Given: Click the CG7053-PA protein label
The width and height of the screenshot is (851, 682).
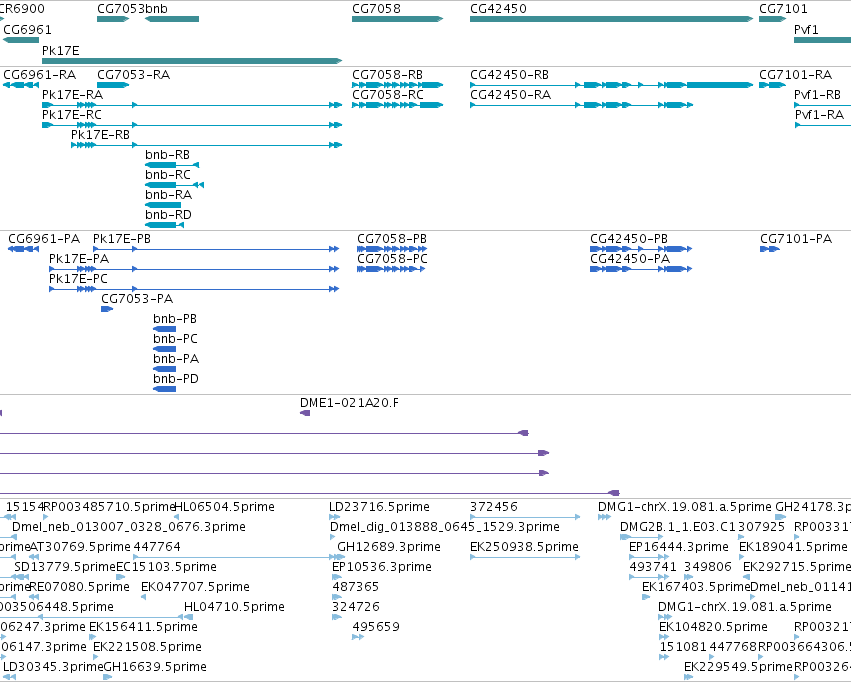Looking at the screenshot, I should click(137, 299).
